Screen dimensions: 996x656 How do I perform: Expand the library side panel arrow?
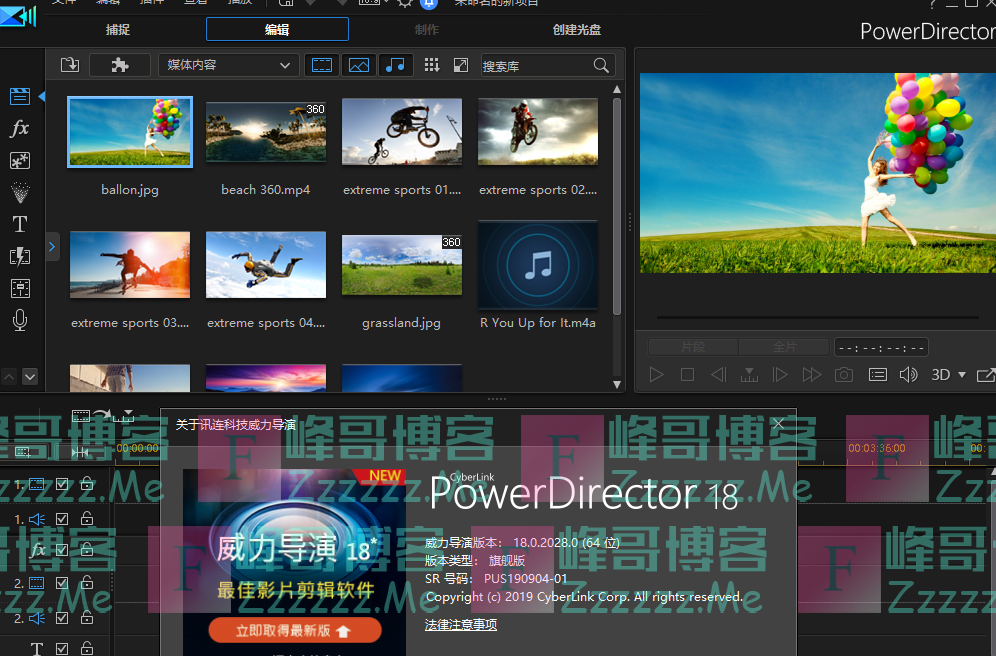click(x=53, y=245)
